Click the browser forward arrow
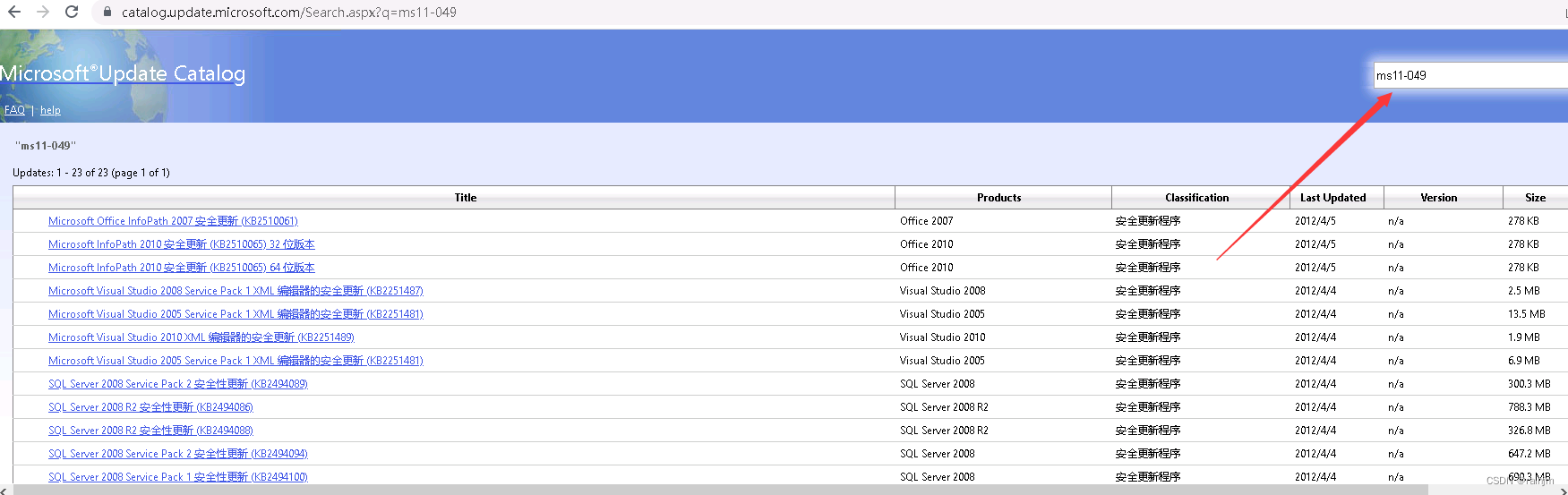 coord(43,12)
